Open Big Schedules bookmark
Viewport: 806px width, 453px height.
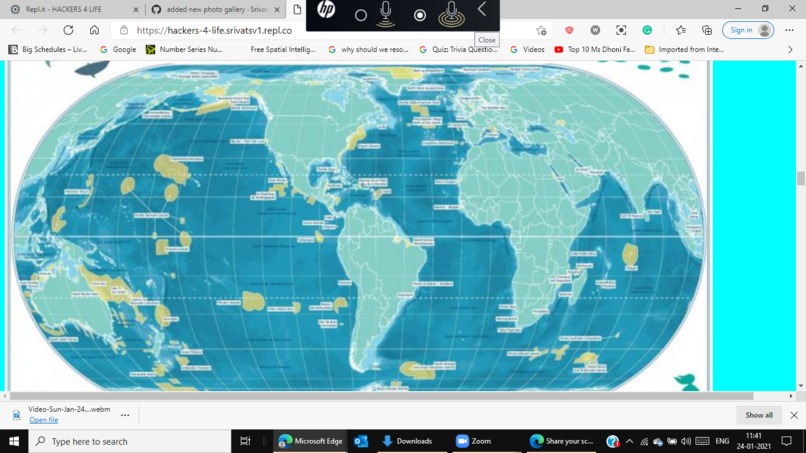[x=48, y=49]
